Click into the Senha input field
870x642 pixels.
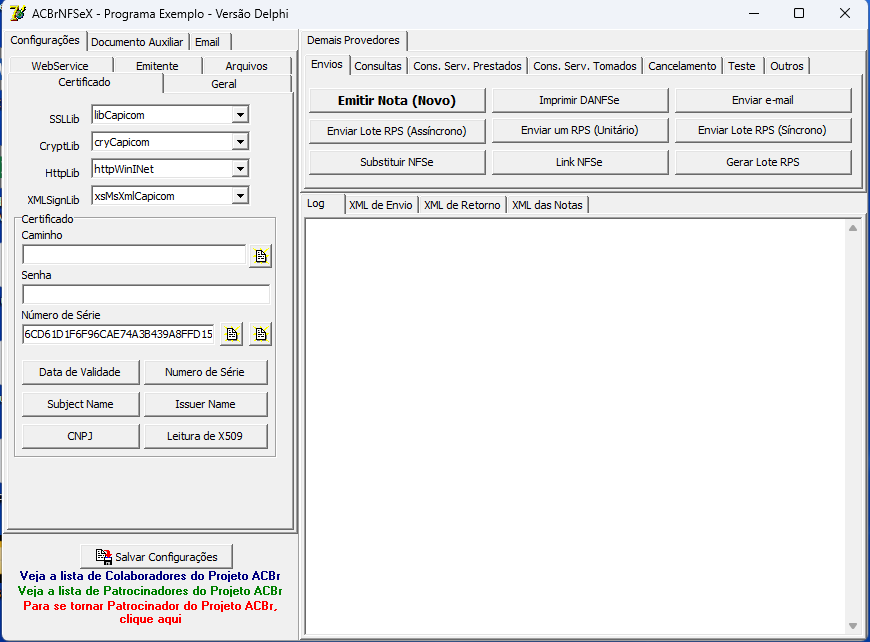click(146, 294)
